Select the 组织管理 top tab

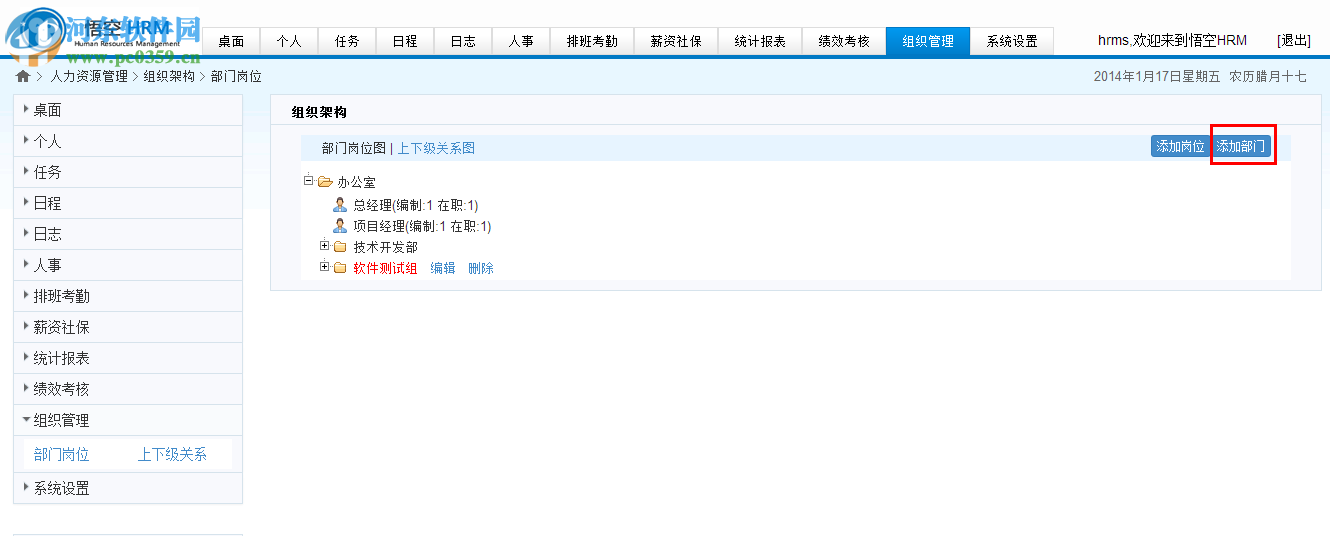click(x=928, y=42)
